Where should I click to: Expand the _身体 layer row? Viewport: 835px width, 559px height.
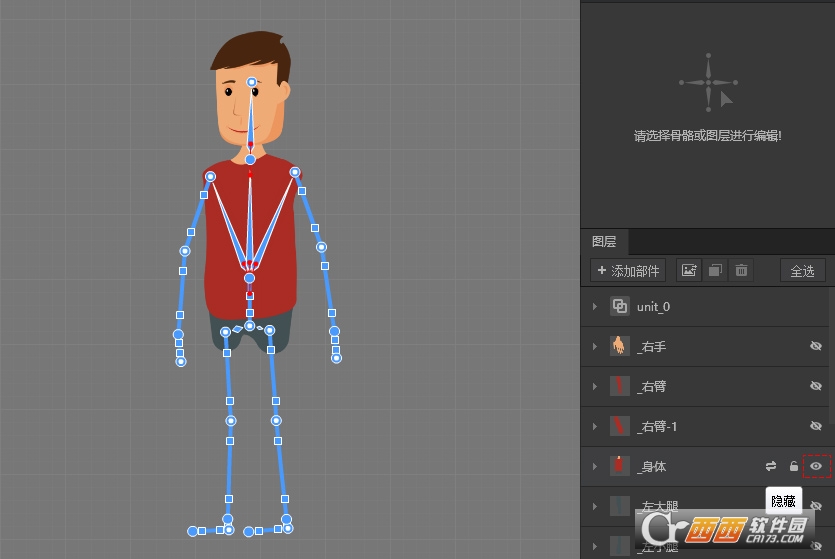pos(595,466)
